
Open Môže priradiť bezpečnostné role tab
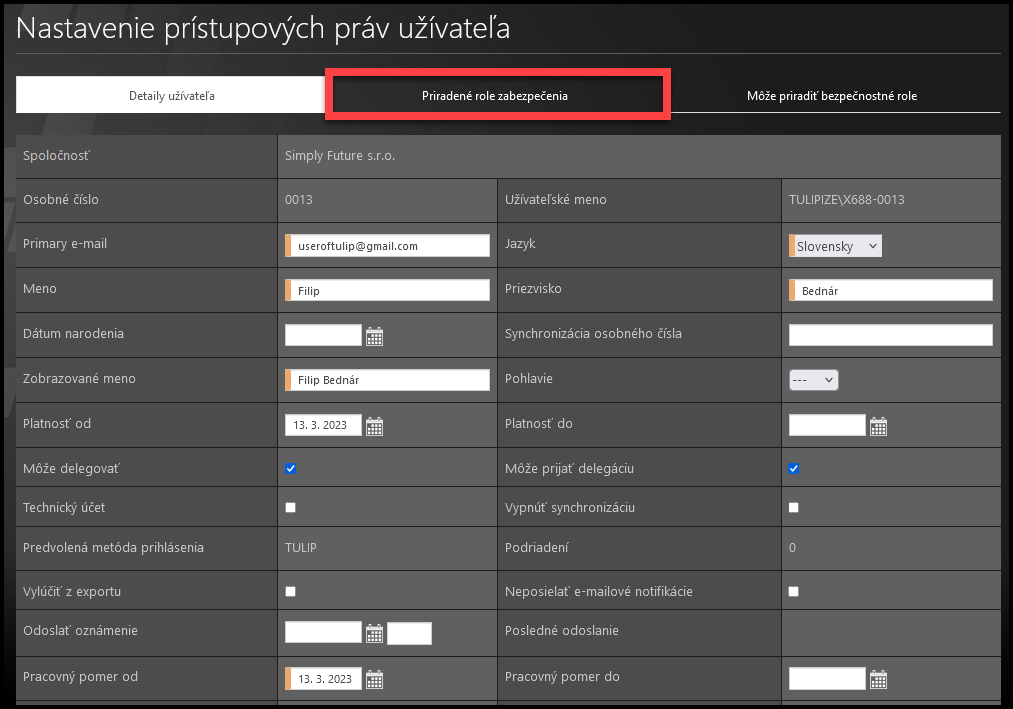[832, 96]
